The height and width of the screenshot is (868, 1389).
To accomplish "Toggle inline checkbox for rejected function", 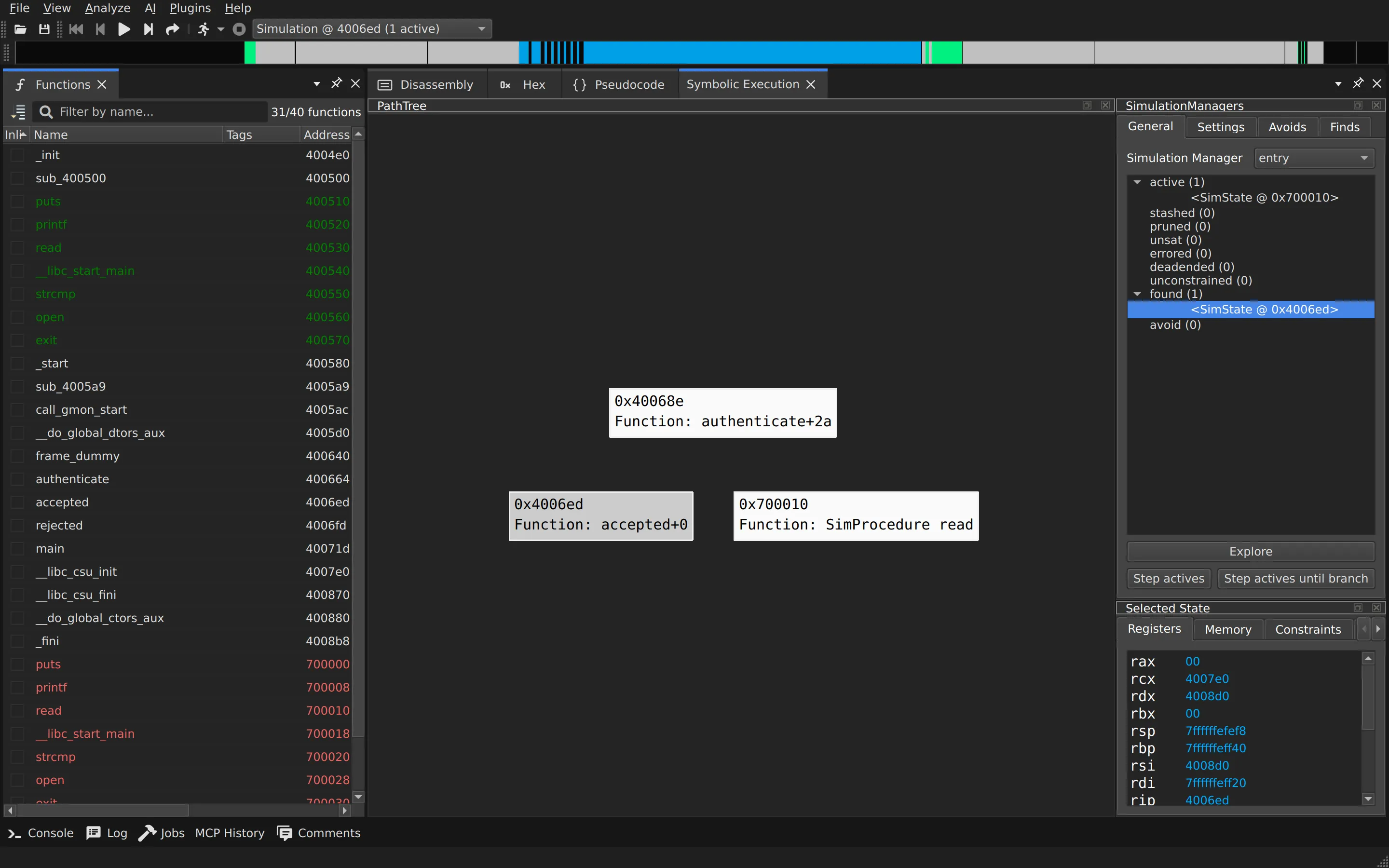I will pos(18,525).
